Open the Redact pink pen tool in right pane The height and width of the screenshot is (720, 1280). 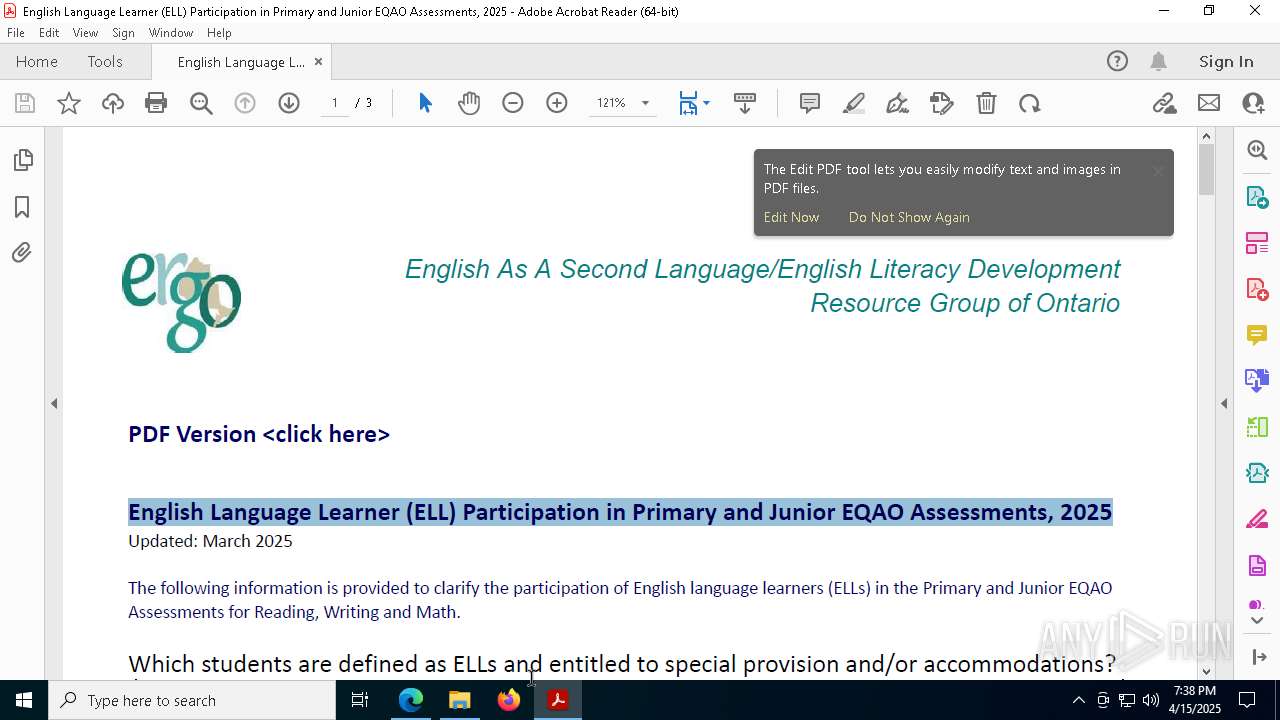click(x=1257, y=520)
